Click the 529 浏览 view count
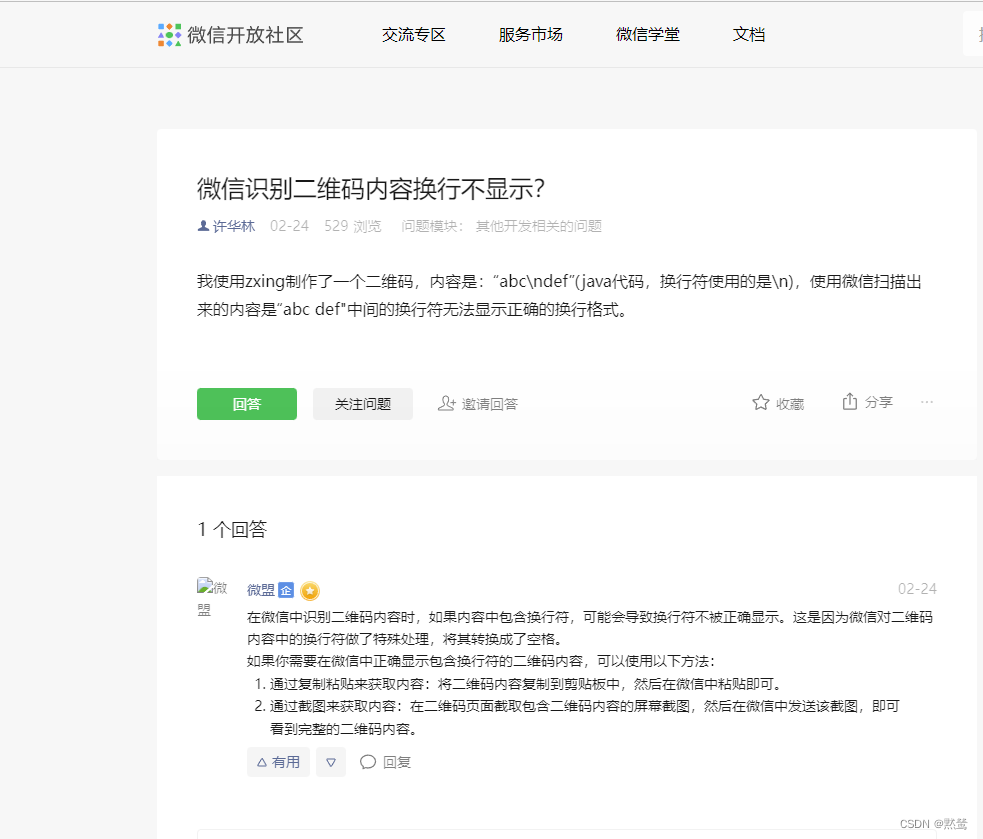The height and width of the screenshot is (839, 983). coord(352,226)
